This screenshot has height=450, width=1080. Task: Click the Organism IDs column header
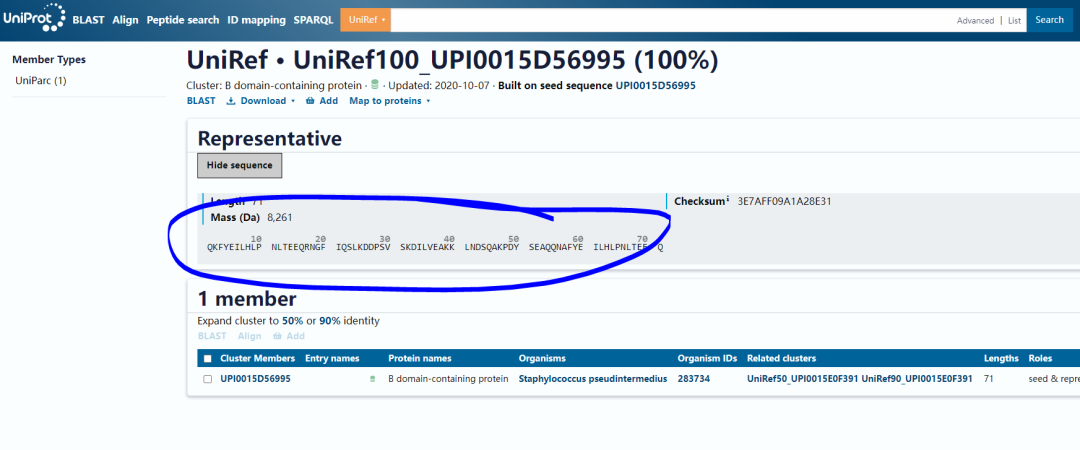pos(707,358)
